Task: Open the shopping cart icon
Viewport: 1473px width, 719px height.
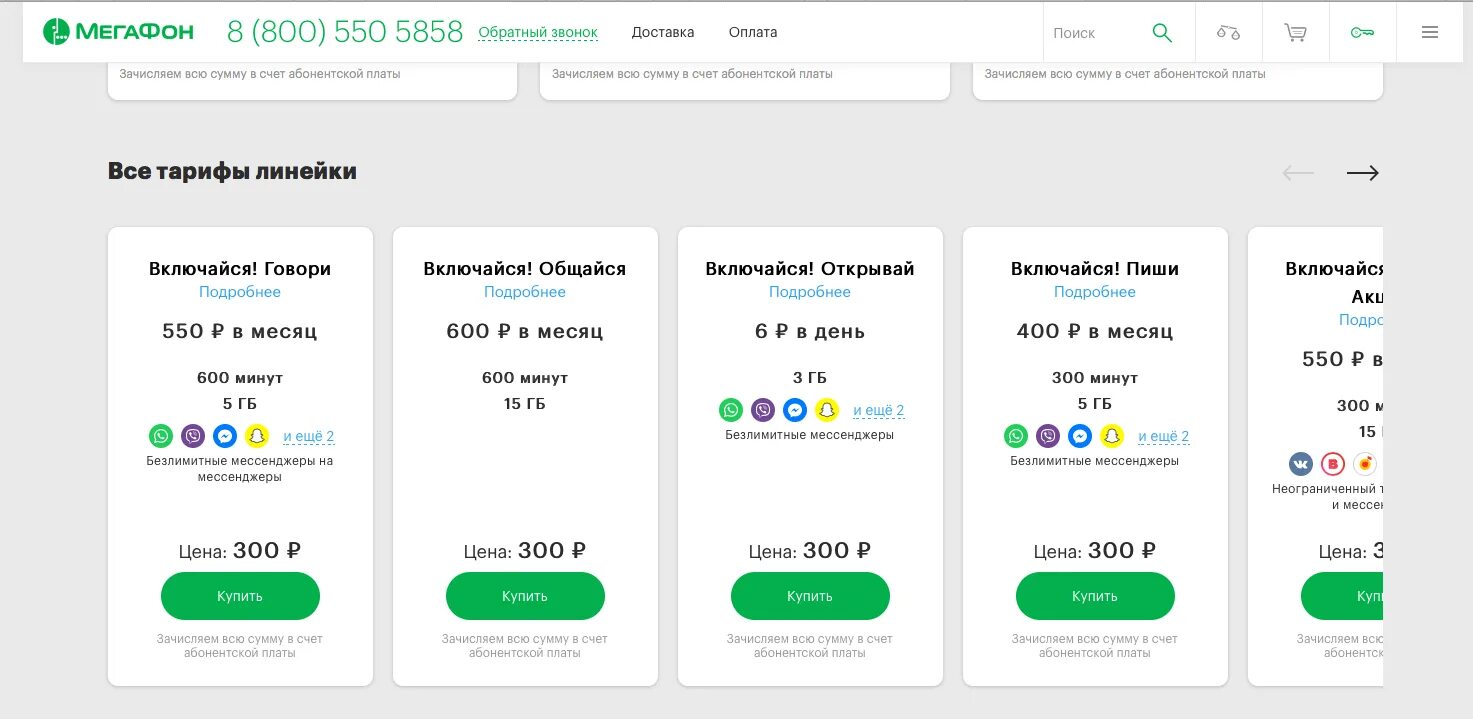Action: [x=1295, y=32]
